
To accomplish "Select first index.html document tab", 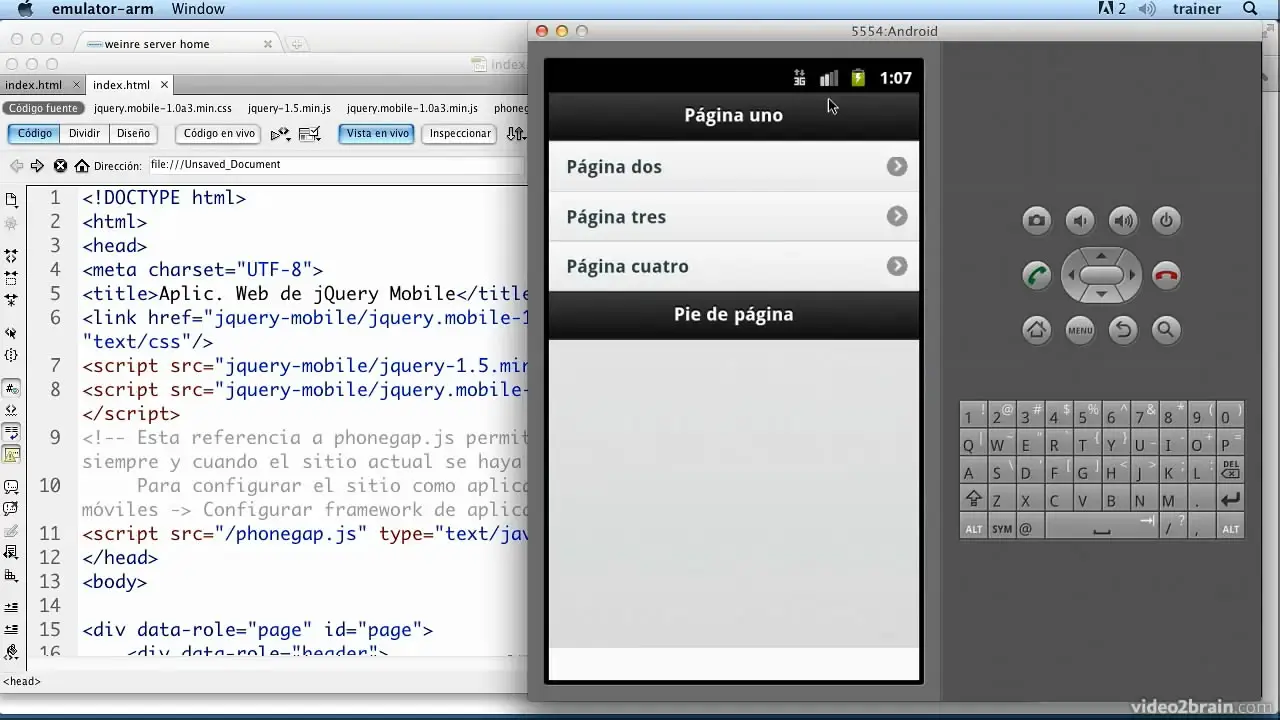I will pyautogui.click(x=34, y=85).
